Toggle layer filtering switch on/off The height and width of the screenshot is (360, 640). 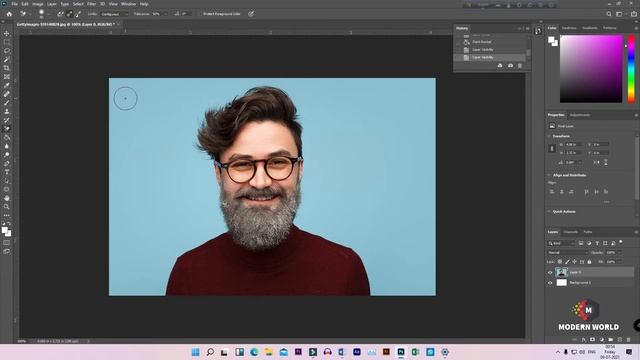(x=621, y=242)
